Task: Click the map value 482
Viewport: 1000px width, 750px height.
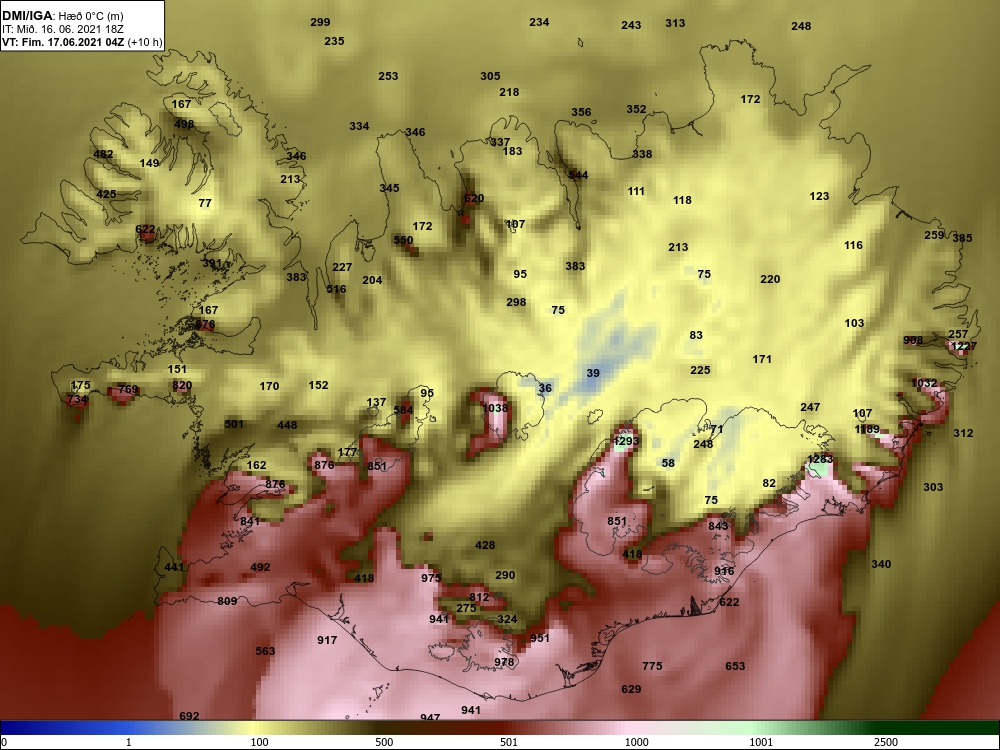Action: coord(103,154)
